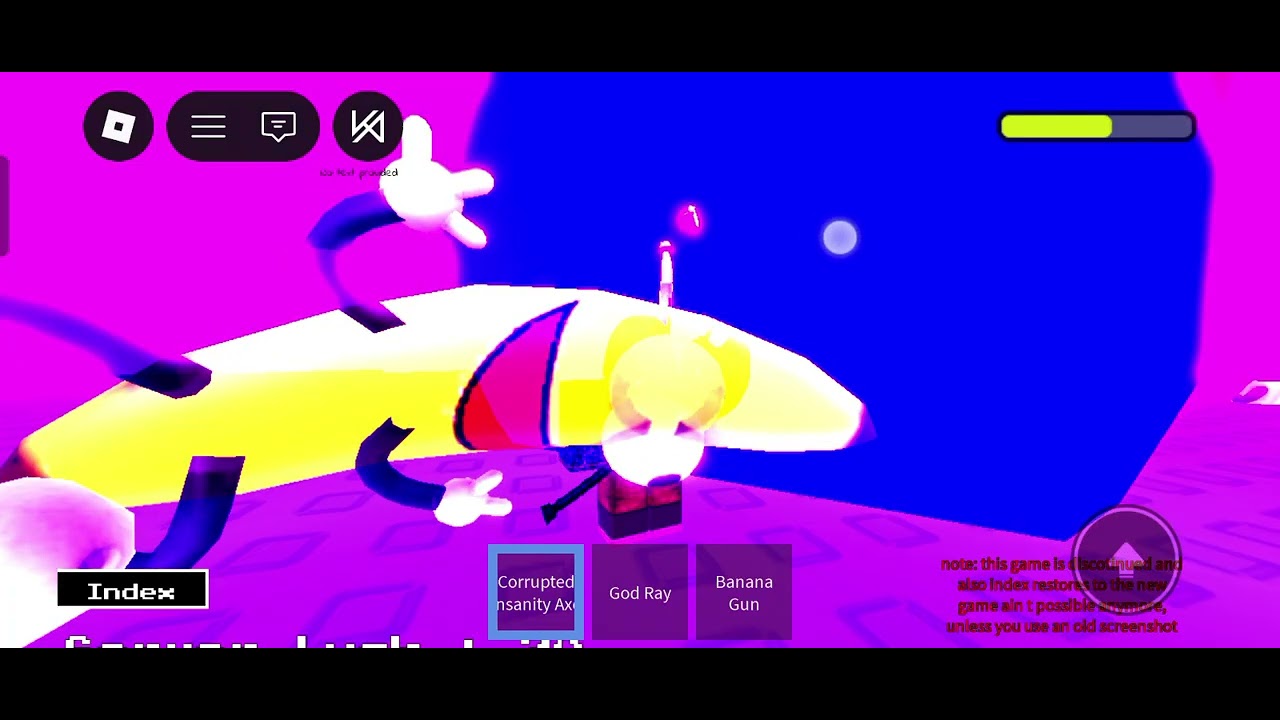Click the tiny label under KK icon
1280x720 pixels.
pos(359,173)
